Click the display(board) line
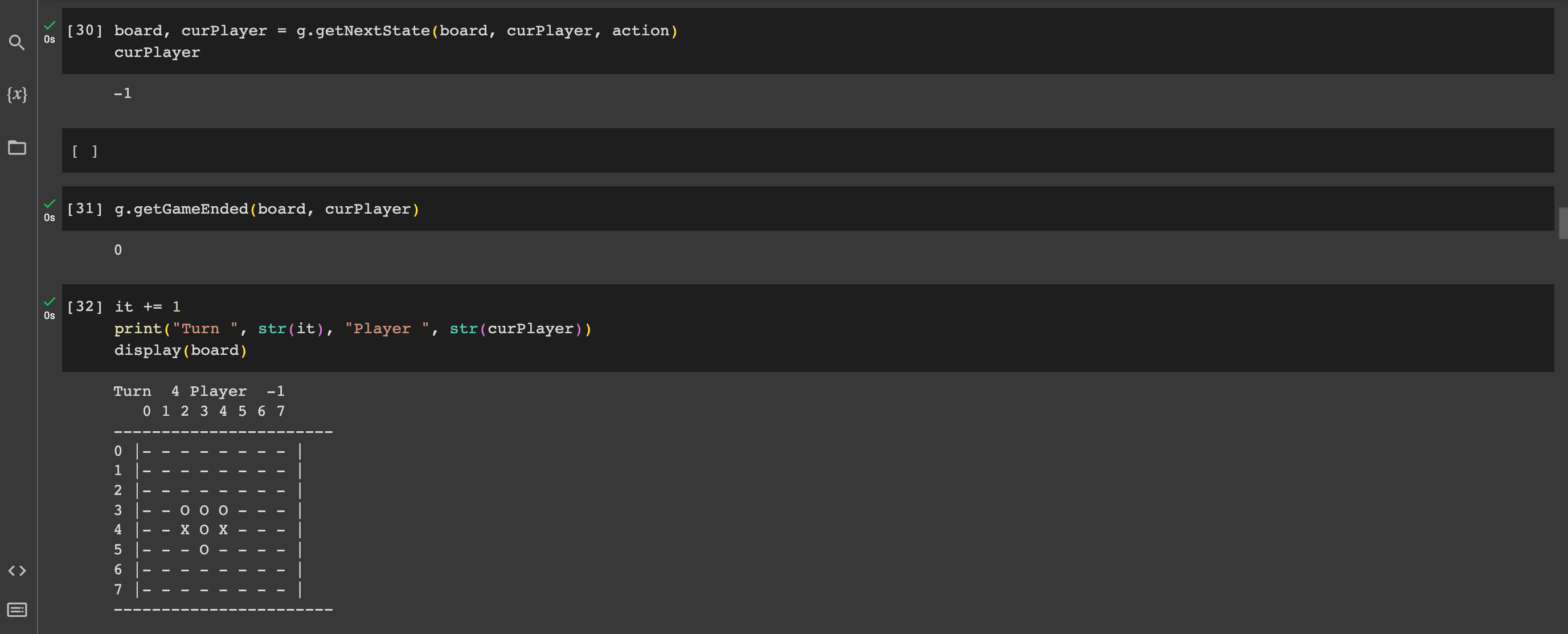Image resolution: width=1568 pixels, height=634 pixels. pos(180,350)
